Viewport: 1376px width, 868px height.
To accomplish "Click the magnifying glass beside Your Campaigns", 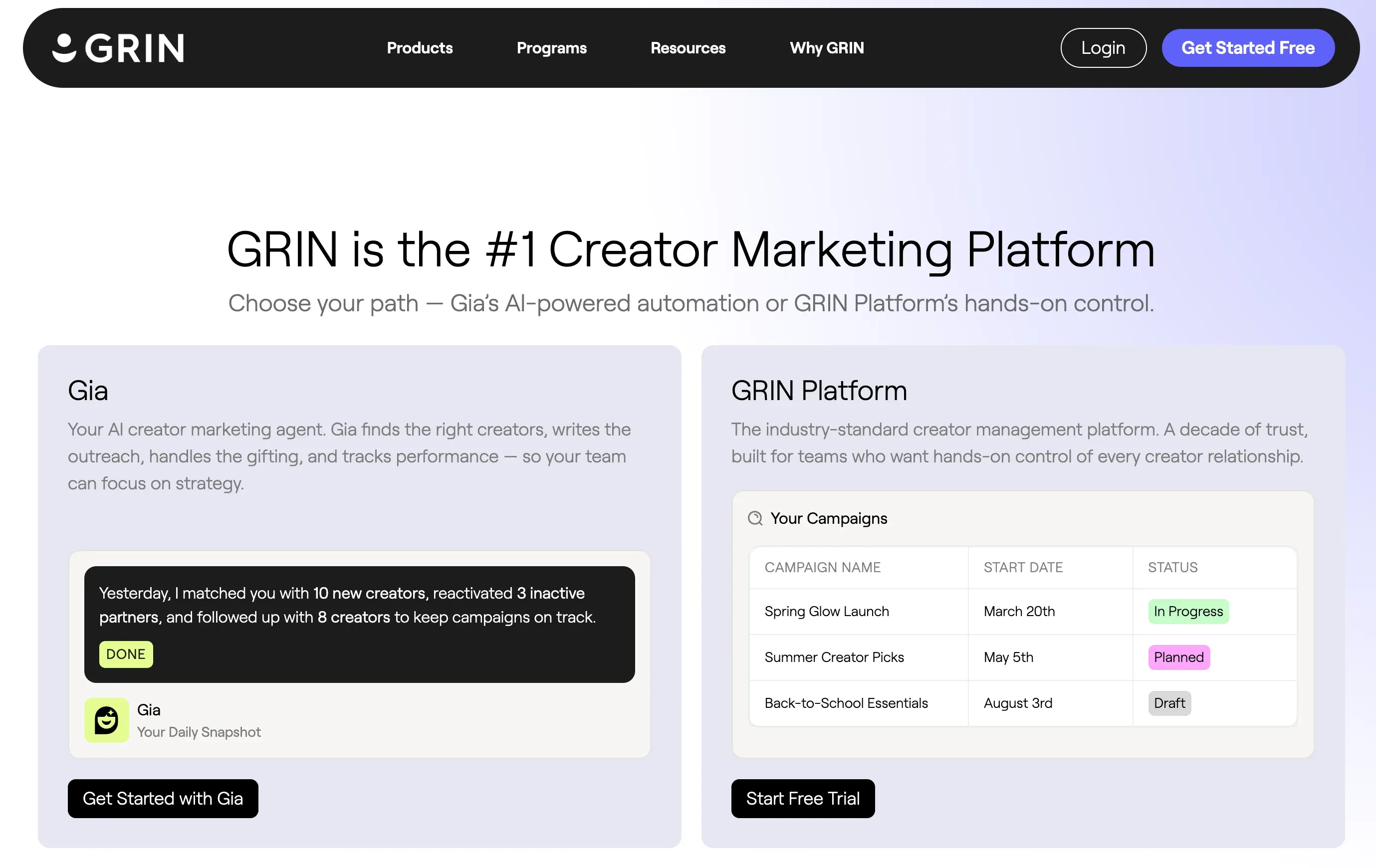I will coord(755,518).
